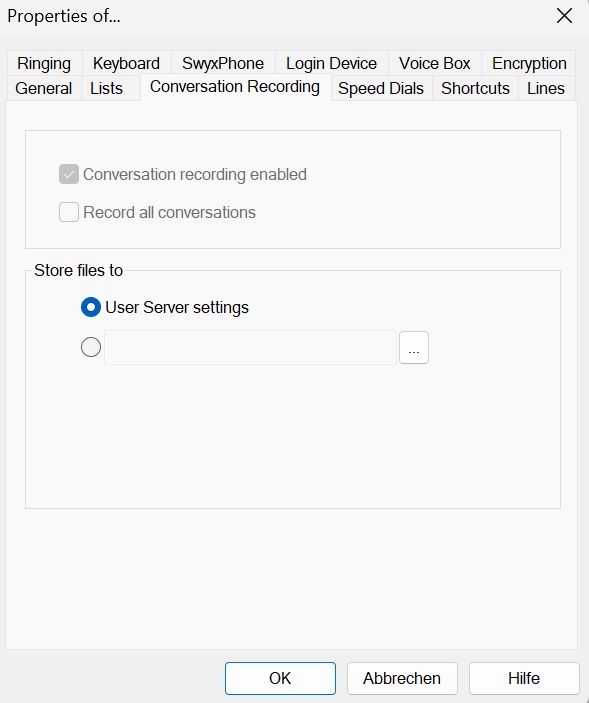Go to the Voice Box tab
The image size is (589, 703).
(434, 63)
